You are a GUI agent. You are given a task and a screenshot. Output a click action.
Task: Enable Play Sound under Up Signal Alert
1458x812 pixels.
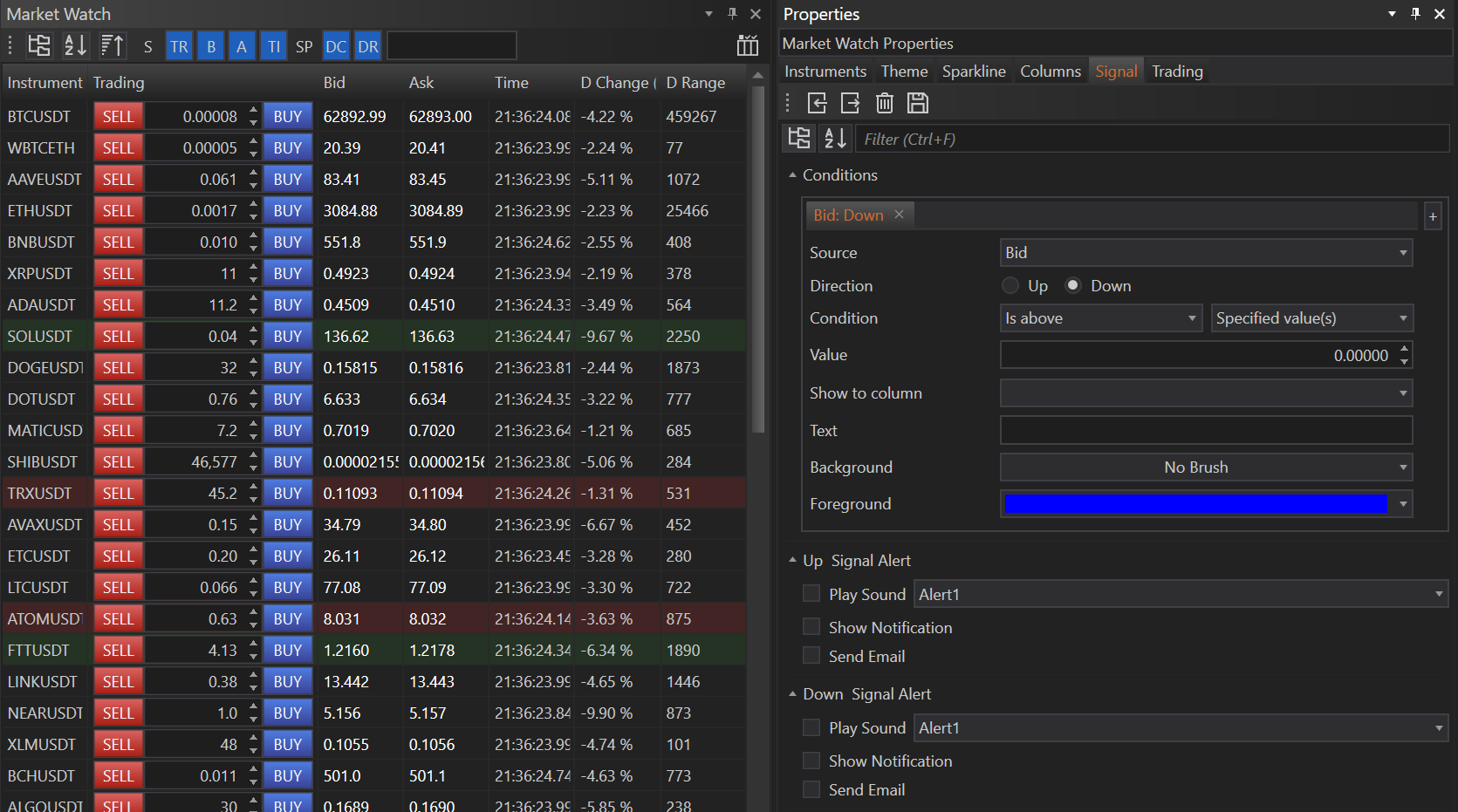click(x=811, y=594)
